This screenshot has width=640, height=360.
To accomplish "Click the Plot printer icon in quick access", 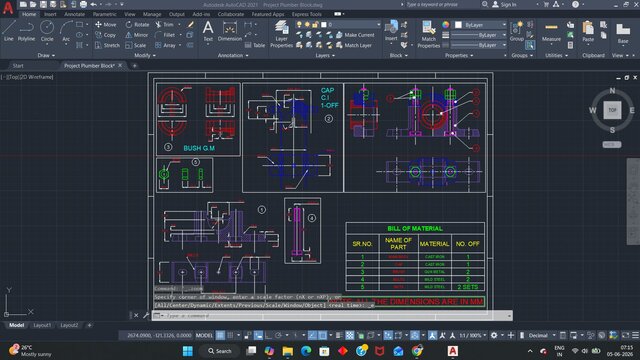I will 83,4.
